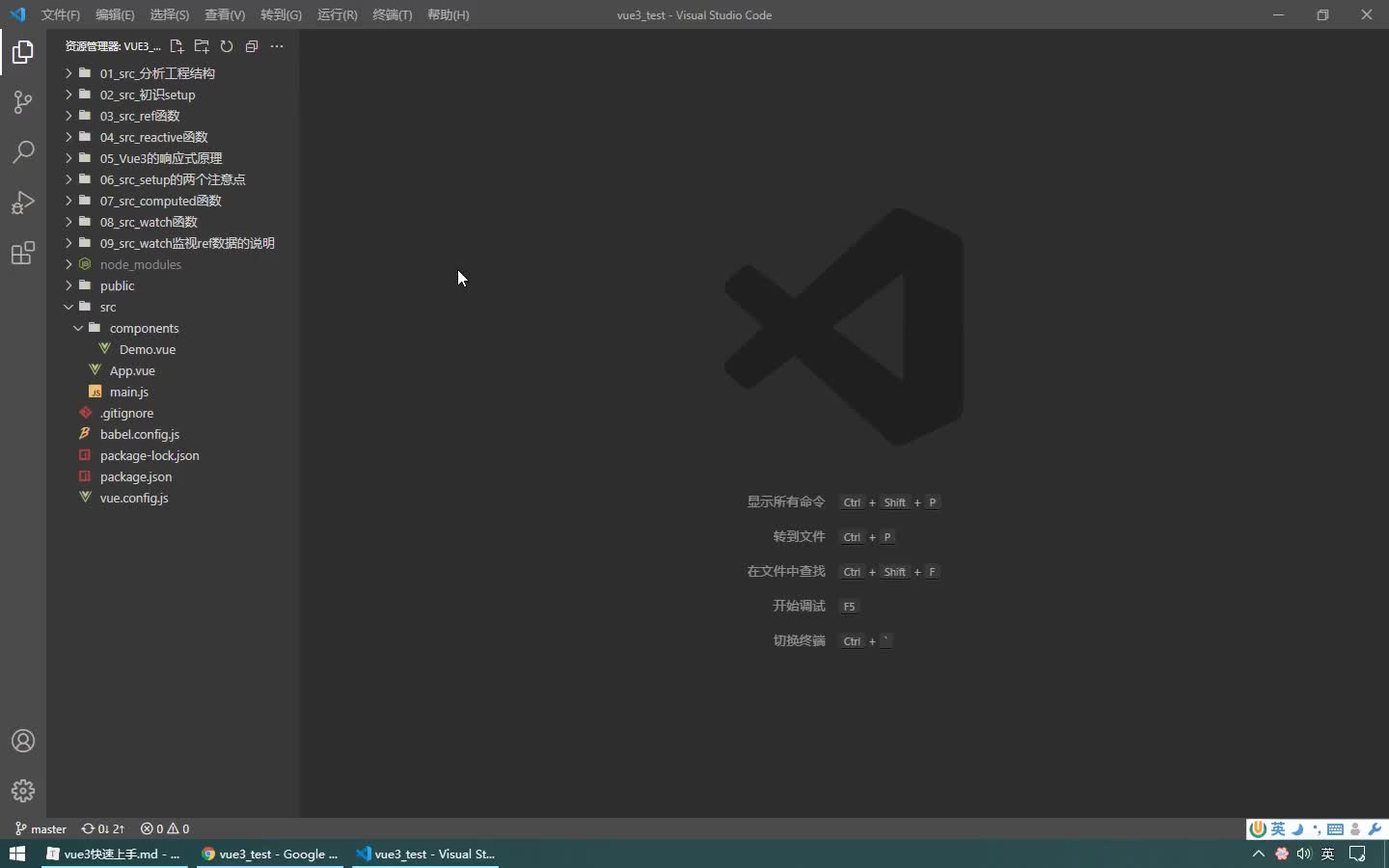Expand the 07_src_computed函数 folder
1389x868 pixels.
coord(161,201)
